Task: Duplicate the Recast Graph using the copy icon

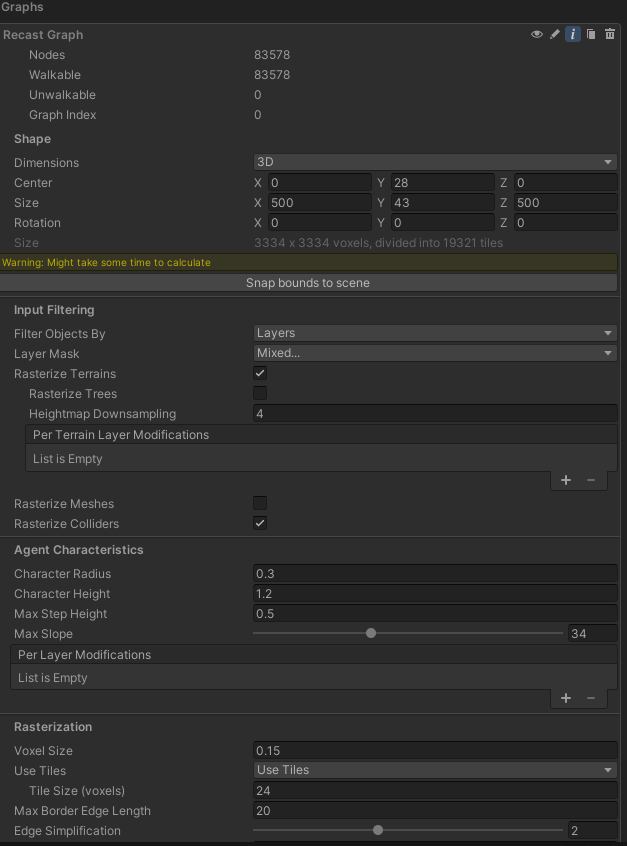Action: (591, 35)
